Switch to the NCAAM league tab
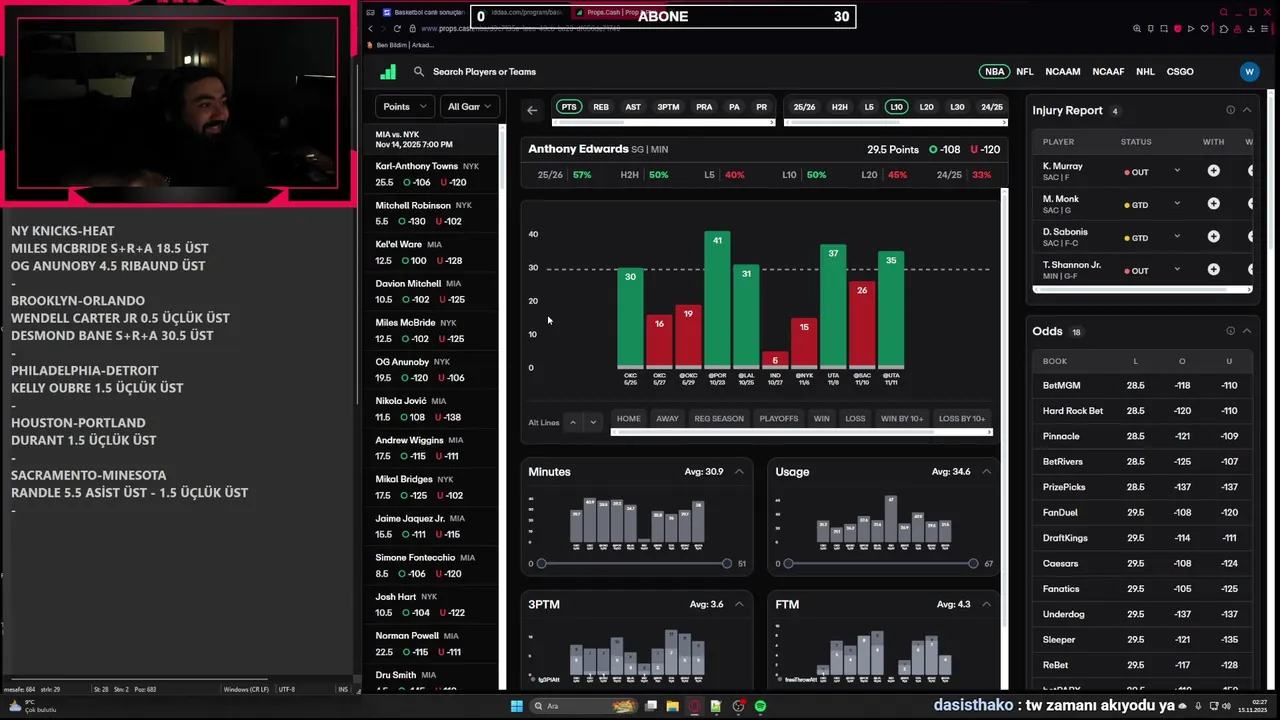Viewport: 1280px width, 720px height. tap(1063, 72)
